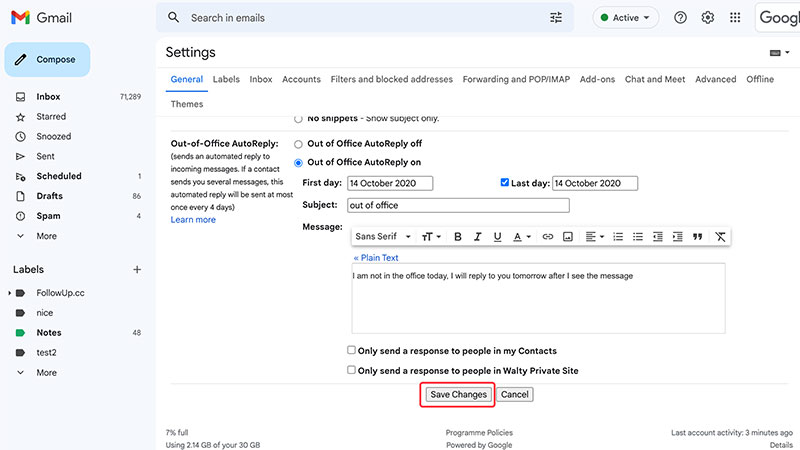Switch to Labels settings tab
Viewport: 800px width, 450px height.
(226, 79)
